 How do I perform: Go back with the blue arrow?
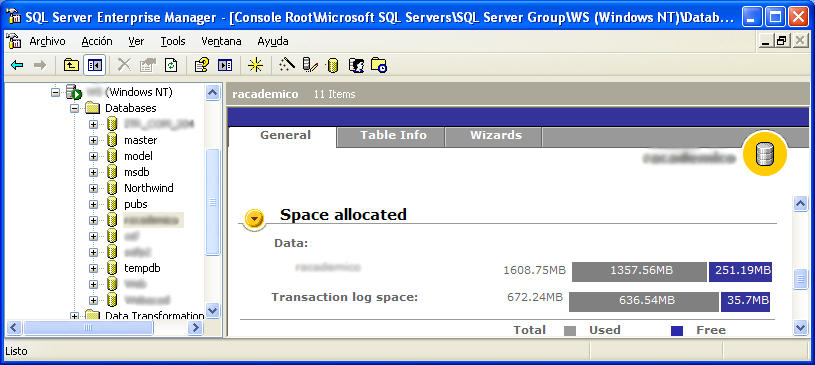pos(17,65)
